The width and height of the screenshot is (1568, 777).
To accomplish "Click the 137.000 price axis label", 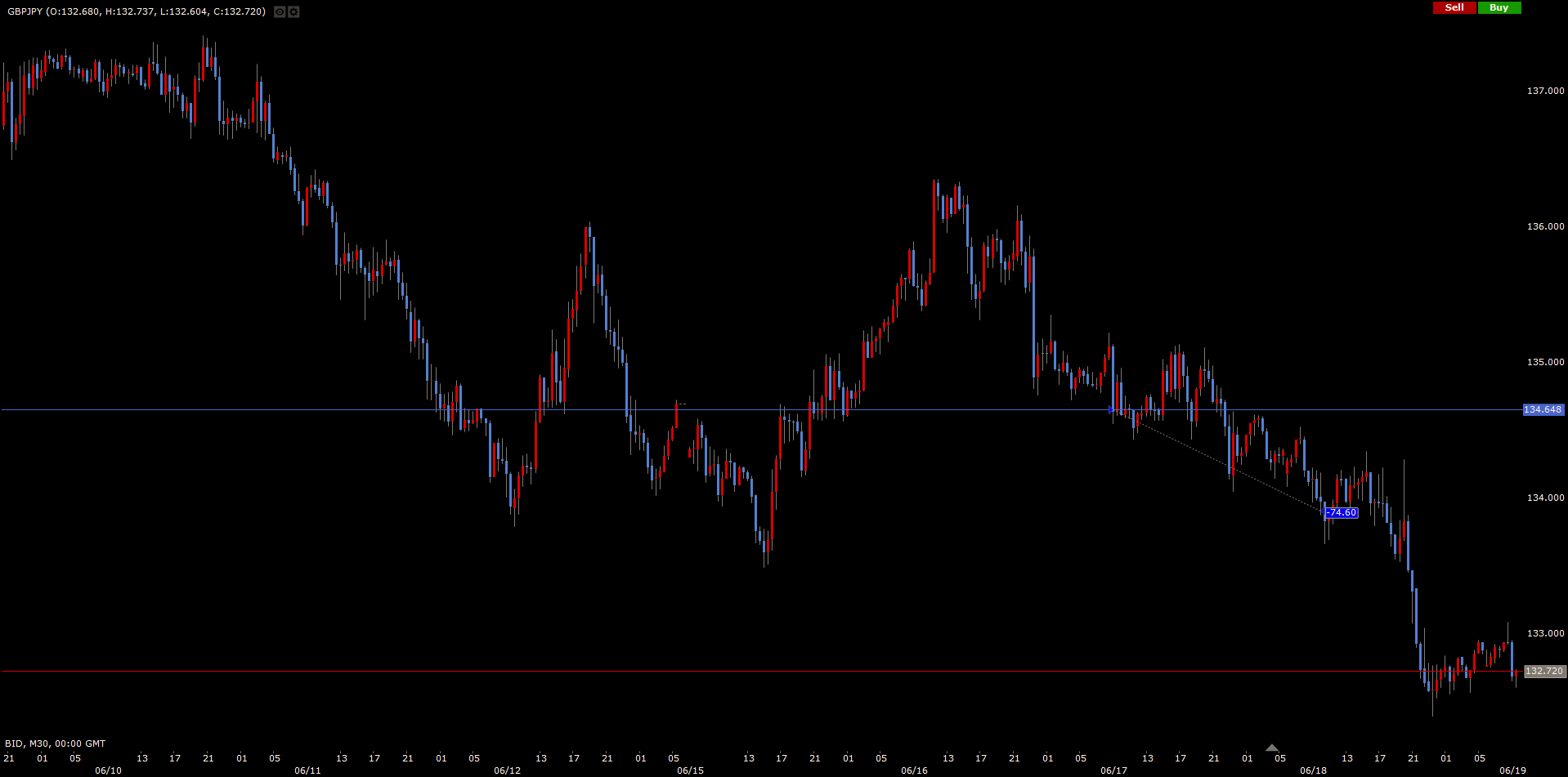I will 1545,91.
